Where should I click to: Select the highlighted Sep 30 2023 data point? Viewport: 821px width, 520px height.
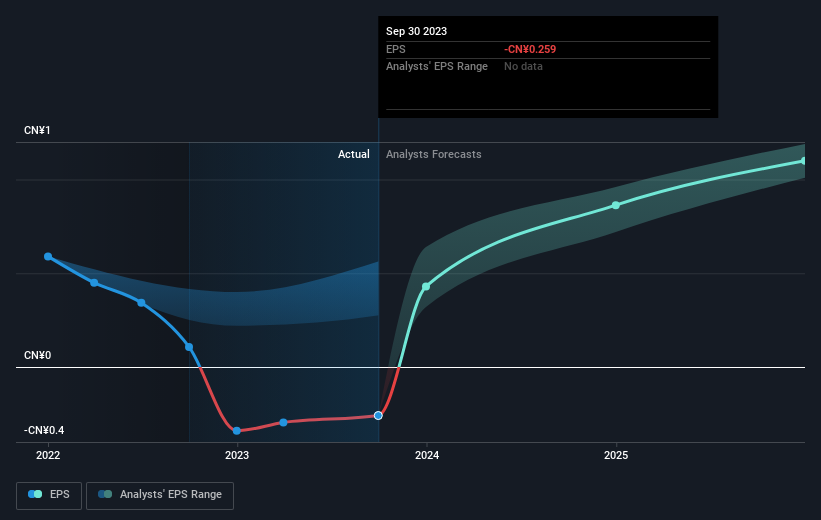tap(378, 415)
